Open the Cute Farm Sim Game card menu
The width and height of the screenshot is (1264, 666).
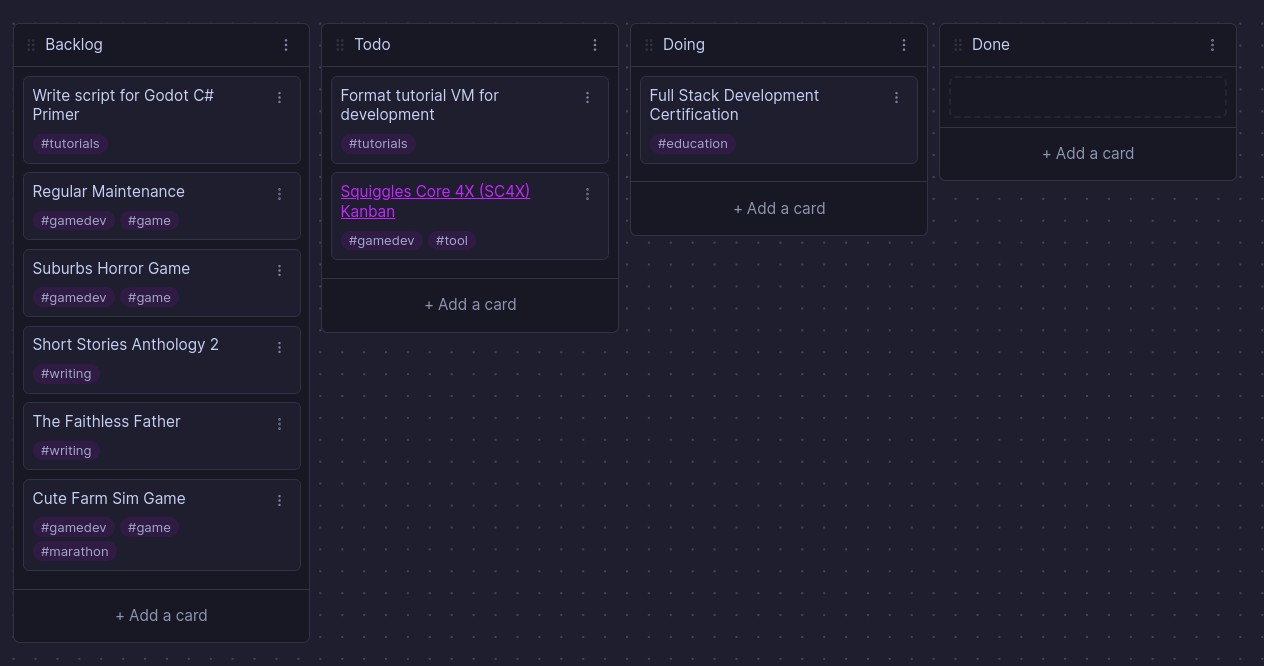(x=280, y=501)
